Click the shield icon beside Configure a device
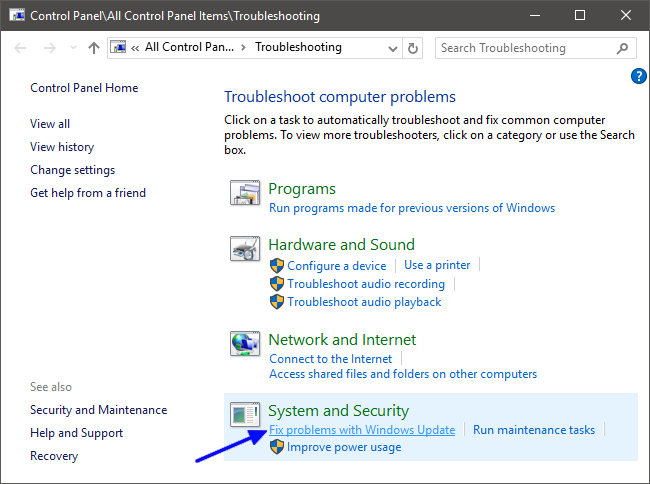This screenshot has height=484, width=650. point(277,266)
